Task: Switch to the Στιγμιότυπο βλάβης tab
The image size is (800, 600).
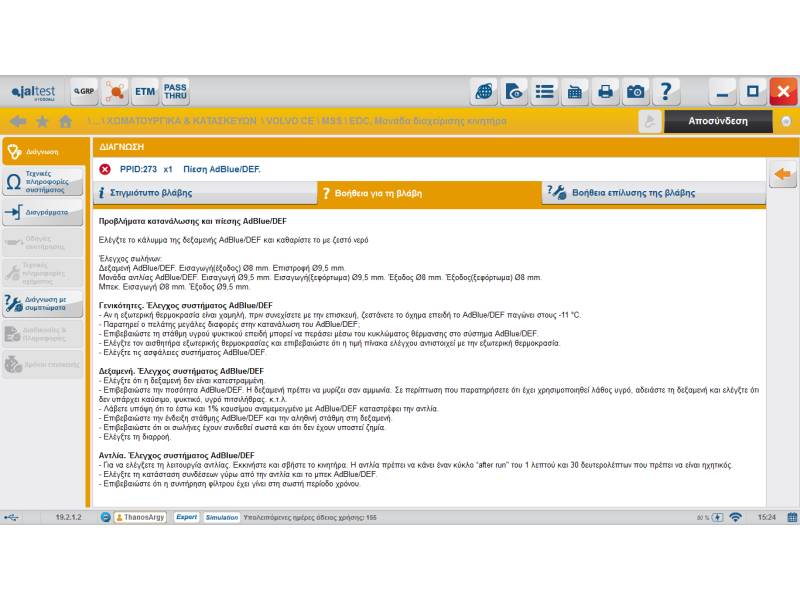Action: tap(205, 192)
